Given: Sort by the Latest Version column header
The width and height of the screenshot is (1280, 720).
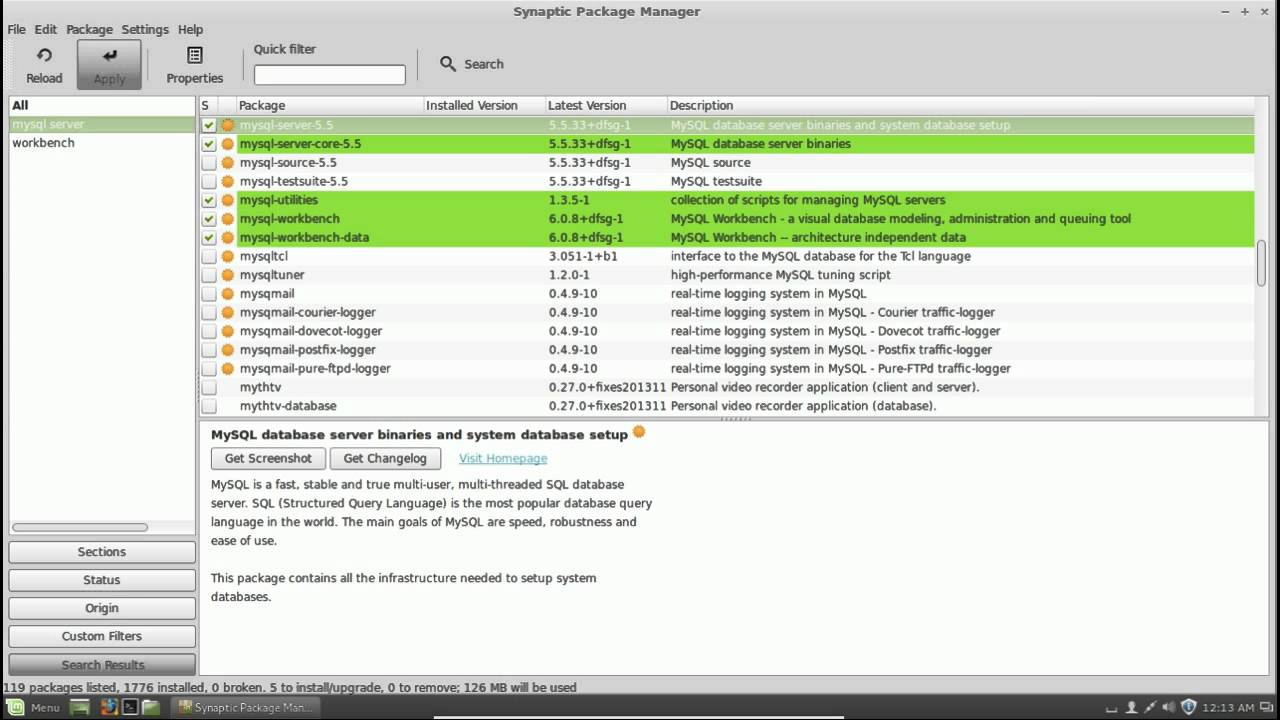Looking at the screenshot, I should pyautogui.click(x=606, y=105).
